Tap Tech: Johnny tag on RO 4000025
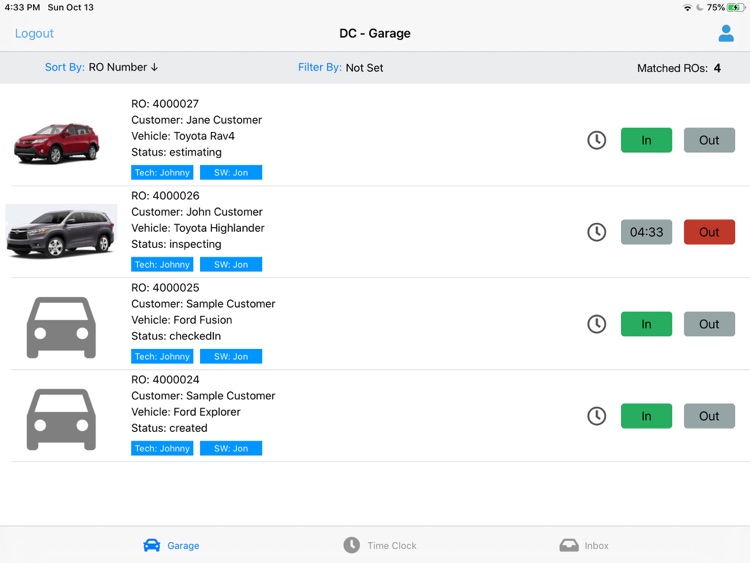 (x=162, y=356)
